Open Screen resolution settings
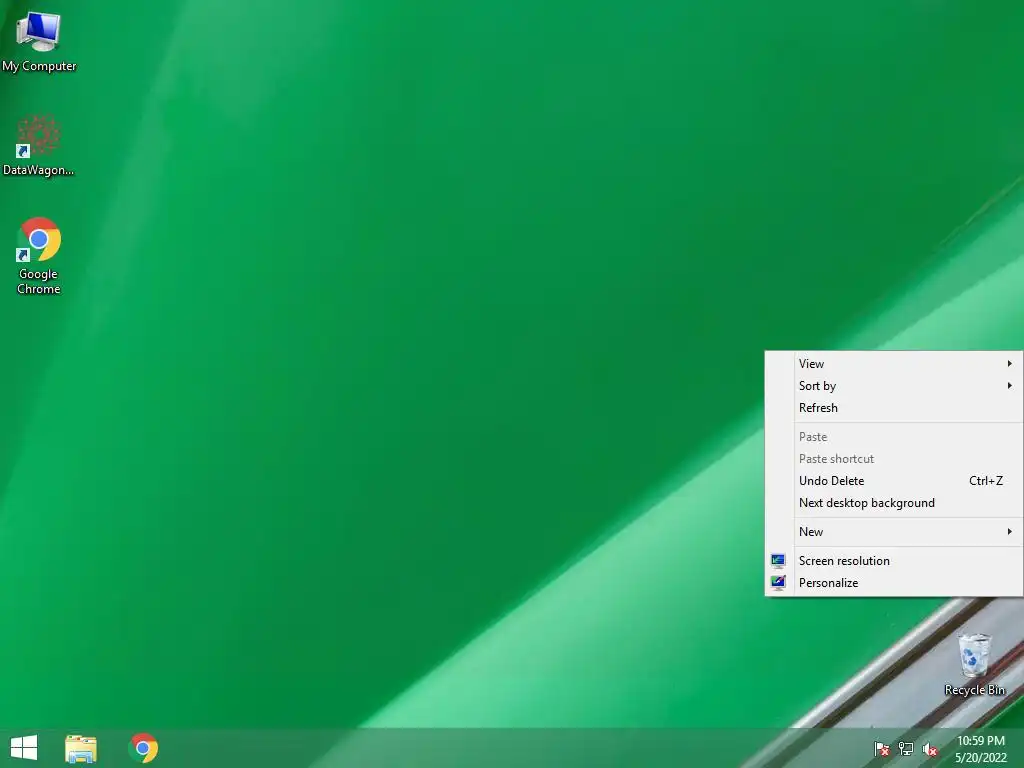This screenshot has width=1024, height=768. point(893,561)
